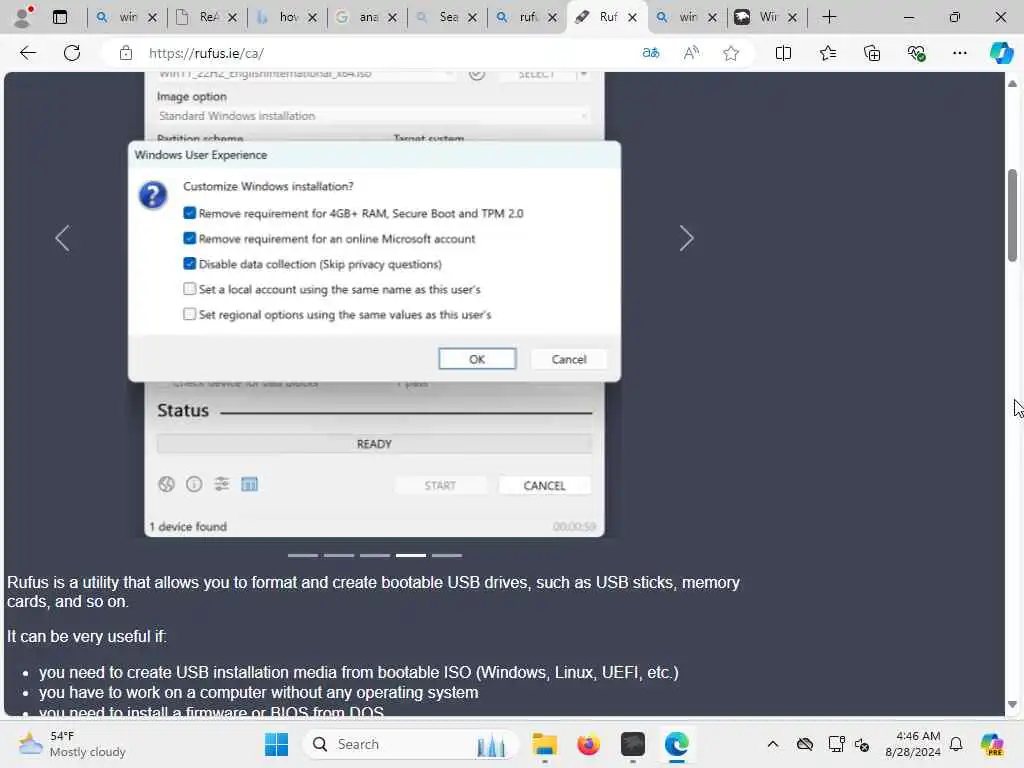1024x768 pixels.
Task: Toggle Disable data collection checkbox
Action: pyautogui.click(x=189, y=263)
